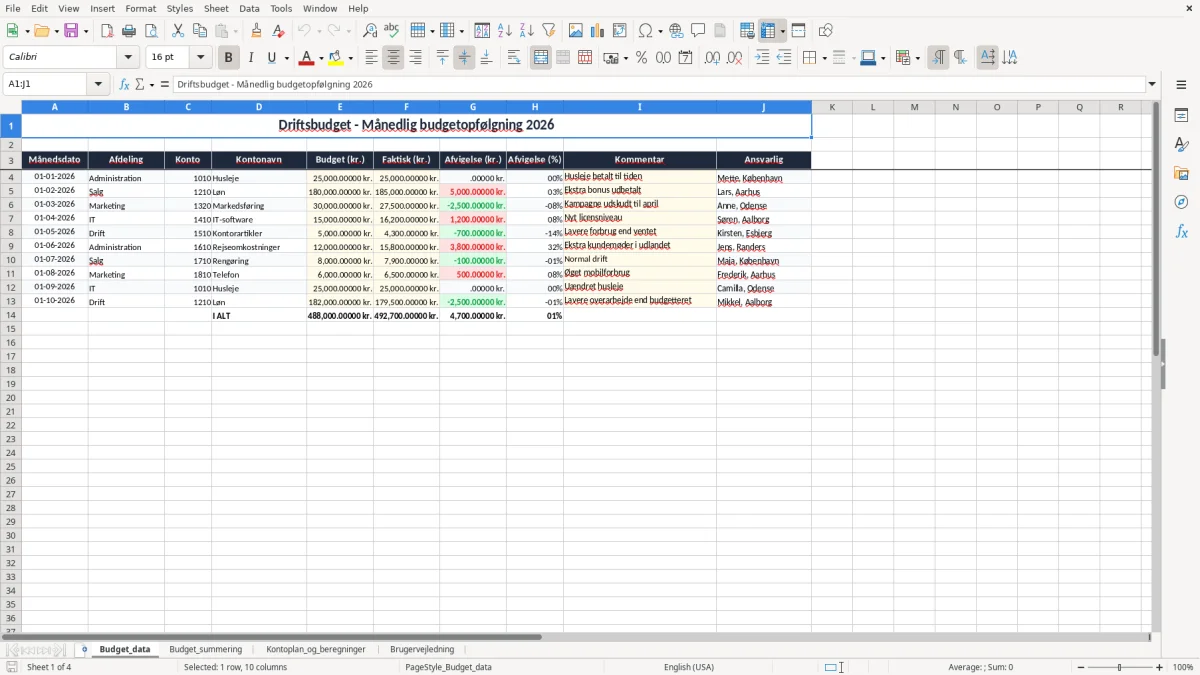Click the Copy icon
The height and width of the screenshot is (675, 1200).
(200, 31)
